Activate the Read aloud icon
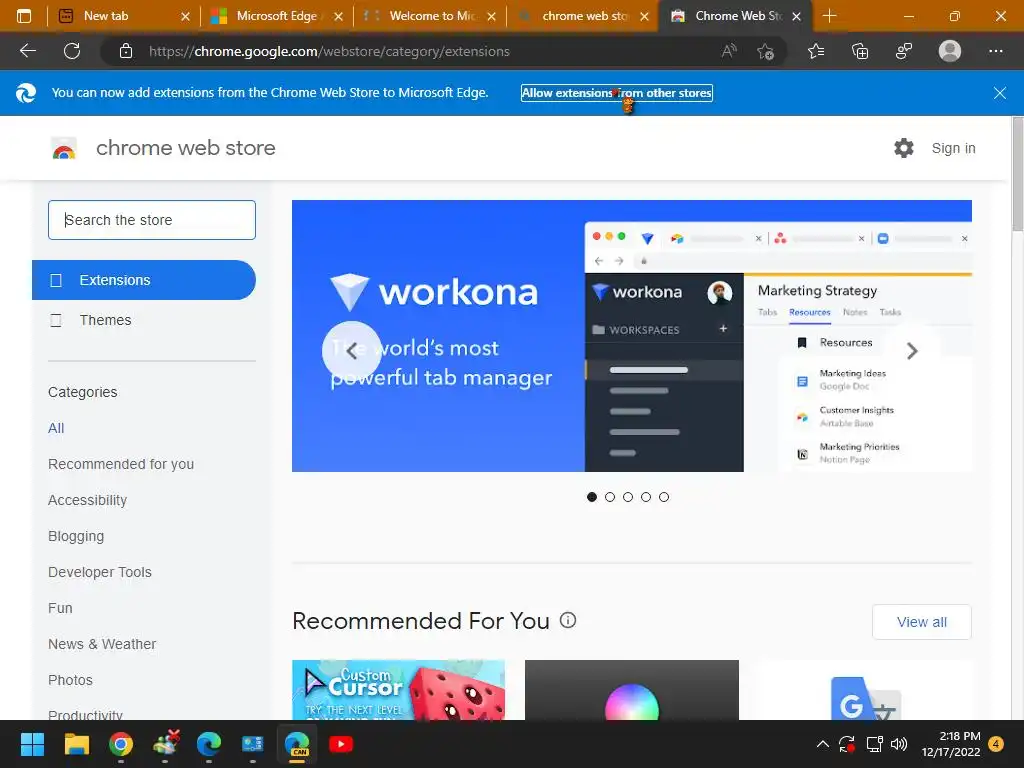Screen dimensions: 1024x768 click(x=729, y=51)
